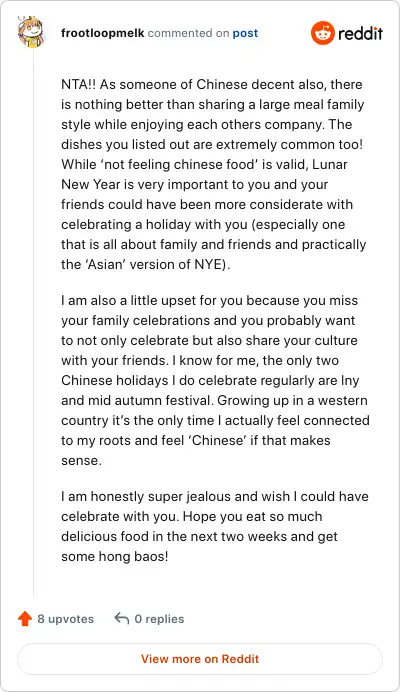Image resolution: width=400 pixels, height=692 pixels.
Task: Click the Reddit Snoo logo icon
Action: point(323,33)
